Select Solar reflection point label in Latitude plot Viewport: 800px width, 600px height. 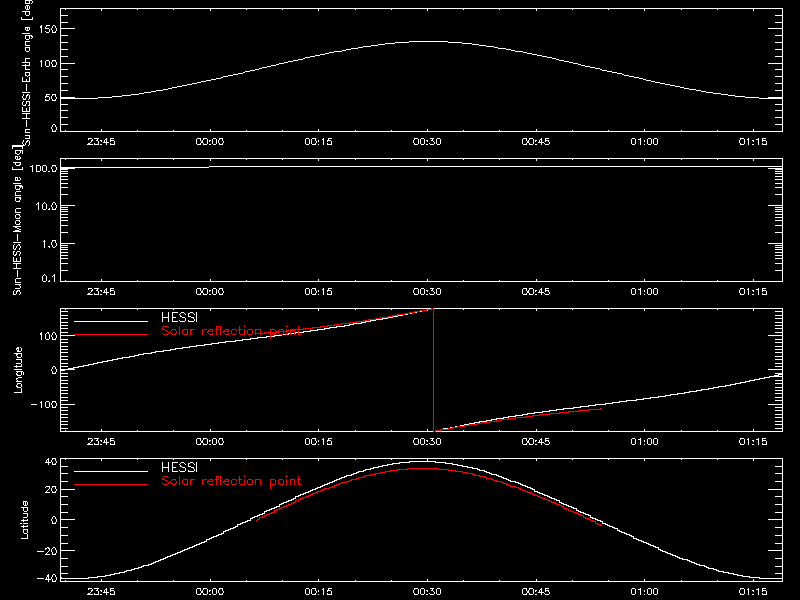(x=231, y=481)
